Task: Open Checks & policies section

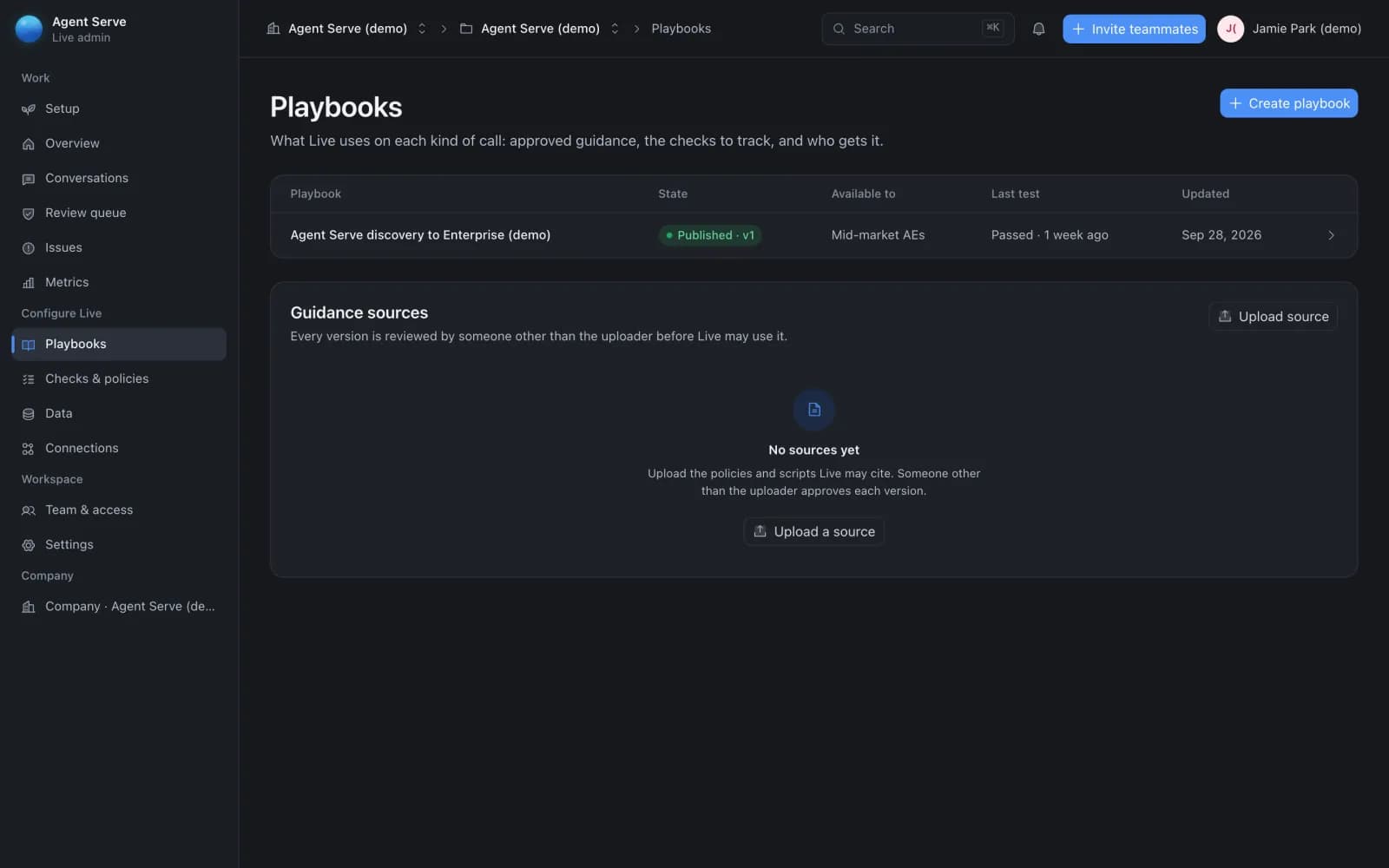Action: point(119,378)
